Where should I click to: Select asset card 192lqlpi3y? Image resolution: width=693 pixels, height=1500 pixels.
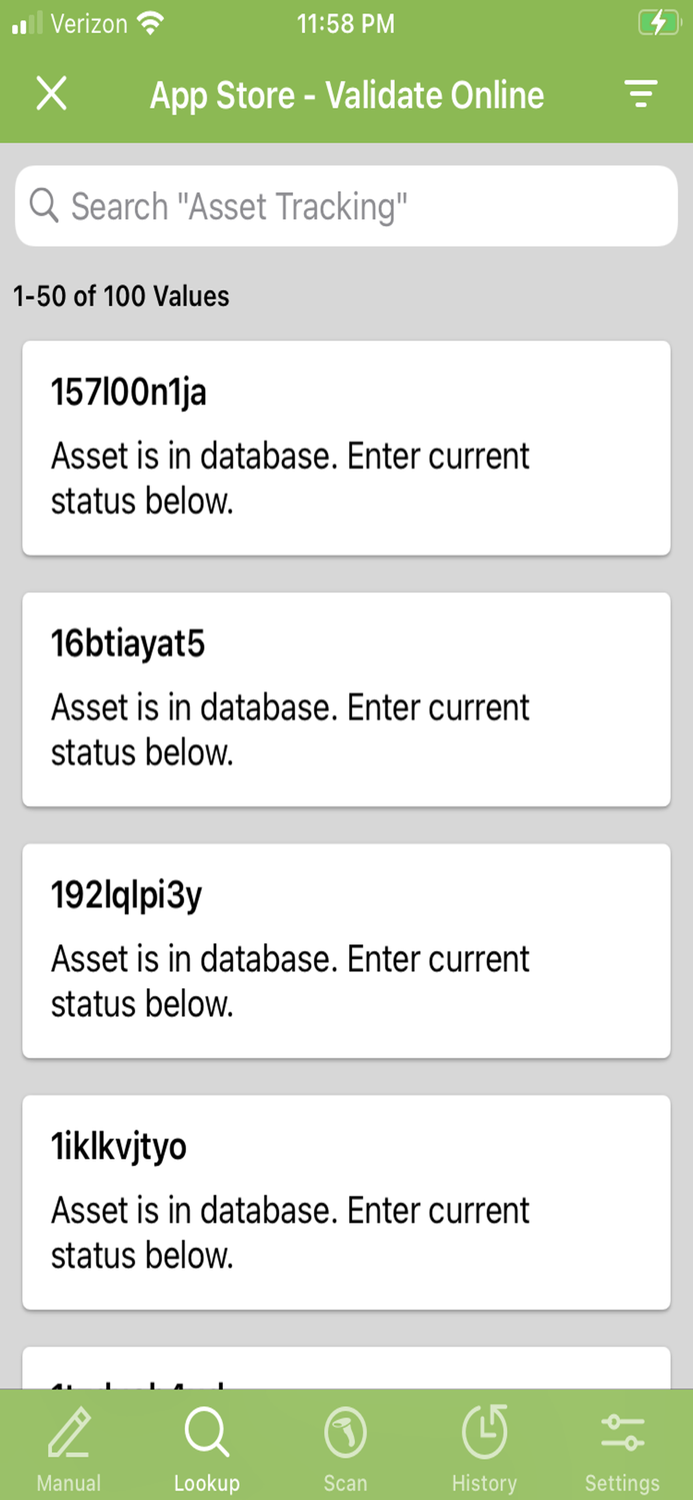click(x=346, y=950)
